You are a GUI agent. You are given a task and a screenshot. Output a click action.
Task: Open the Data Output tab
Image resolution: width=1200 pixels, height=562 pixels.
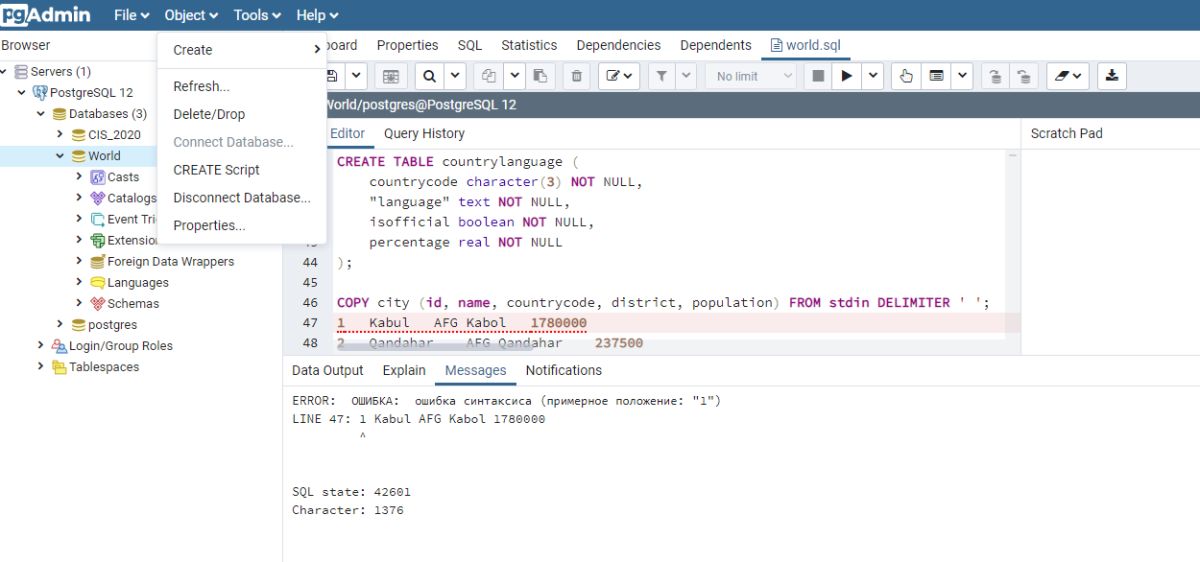point(328,370)
